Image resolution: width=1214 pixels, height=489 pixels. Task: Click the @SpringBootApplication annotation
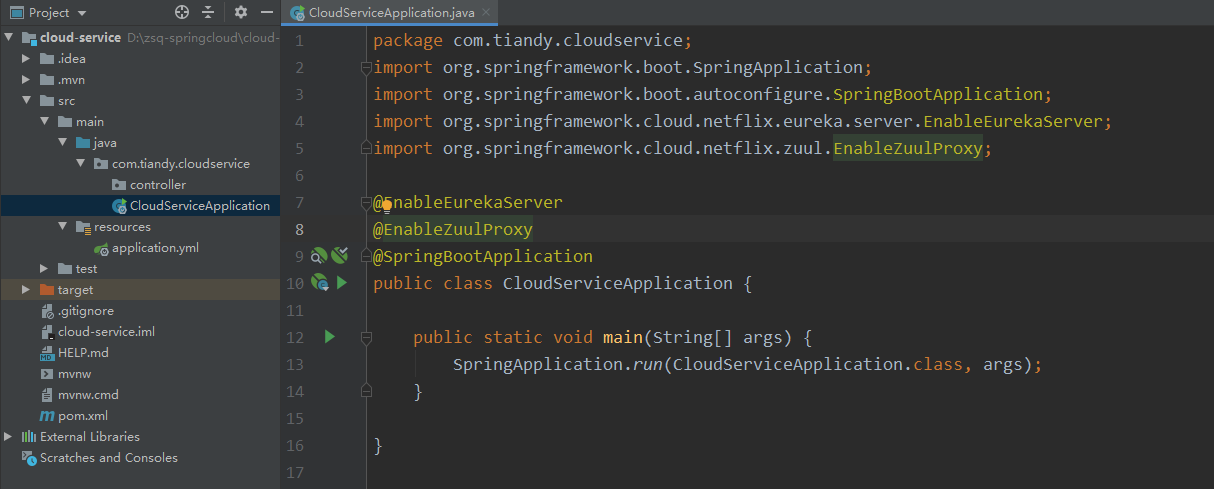[483, 256]
